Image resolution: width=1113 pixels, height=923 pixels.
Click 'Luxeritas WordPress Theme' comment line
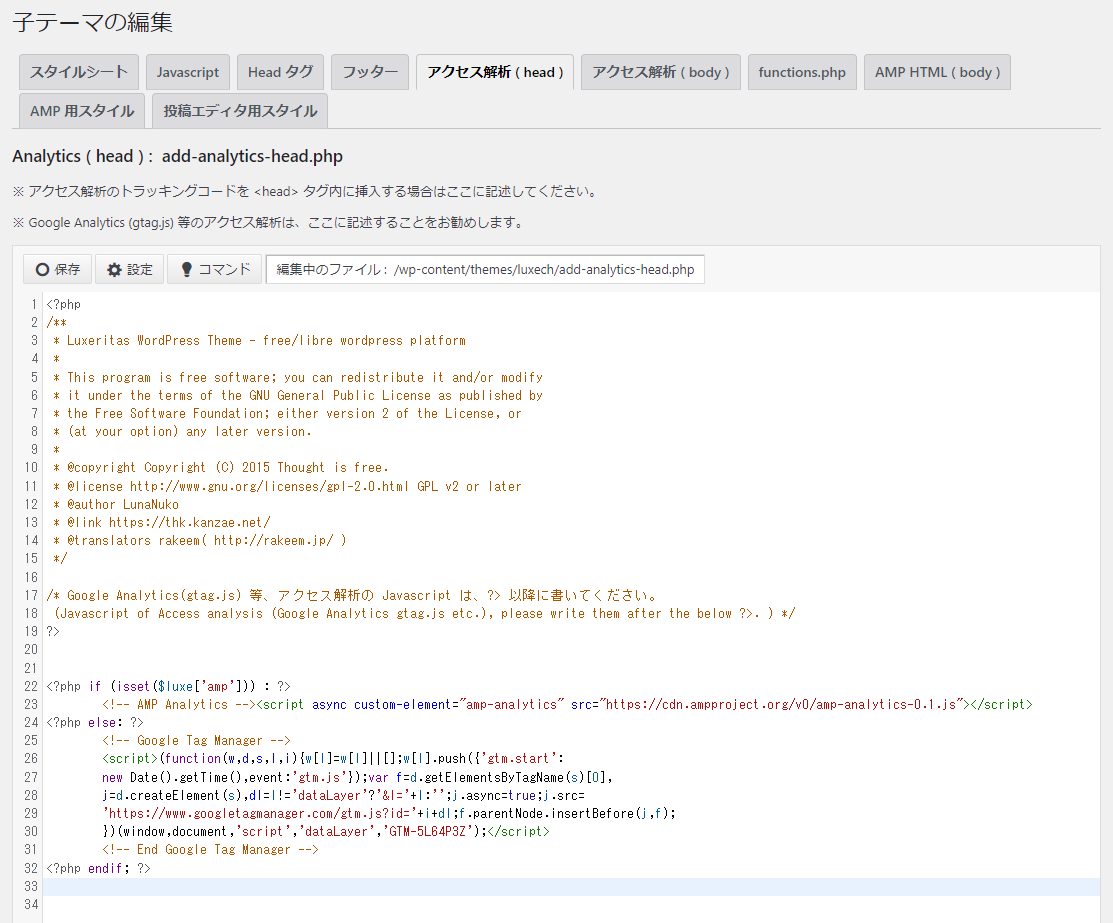tap(259, 340)
